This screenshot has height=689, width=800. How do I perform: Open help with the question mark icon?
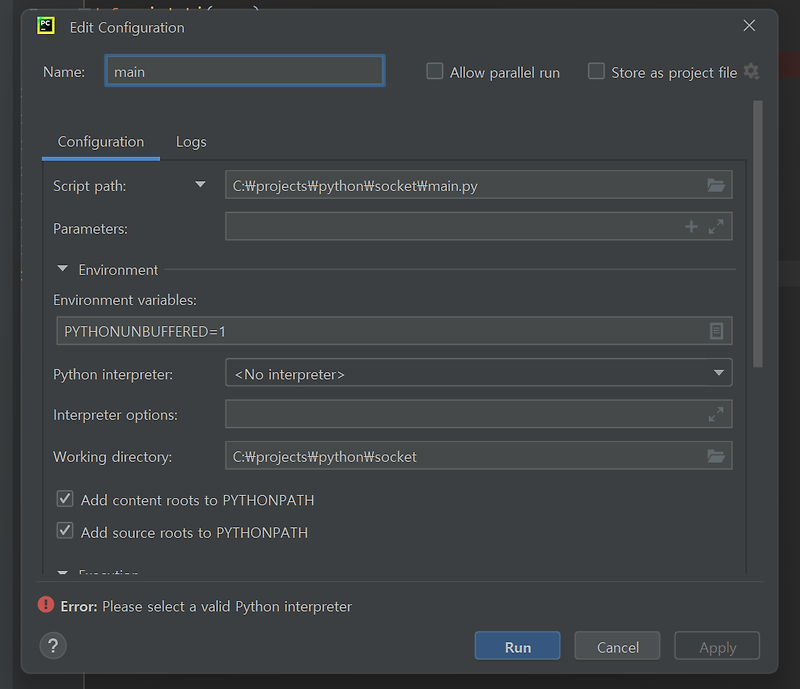click(53, 646)
